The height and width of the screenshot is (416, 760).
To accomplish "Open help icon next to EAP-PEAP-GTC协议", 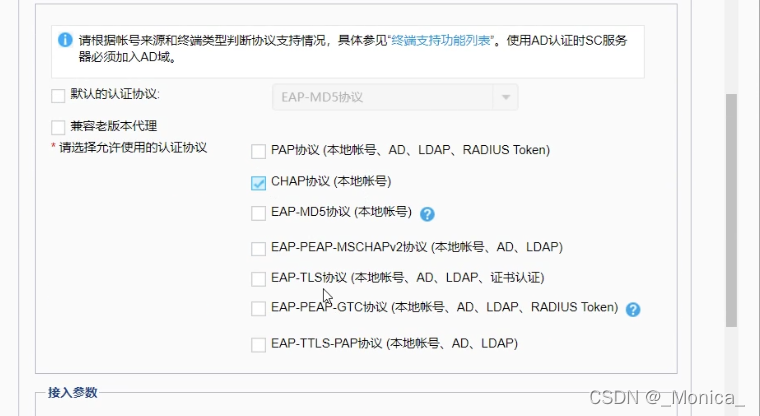I will click(x=633, y=309).
